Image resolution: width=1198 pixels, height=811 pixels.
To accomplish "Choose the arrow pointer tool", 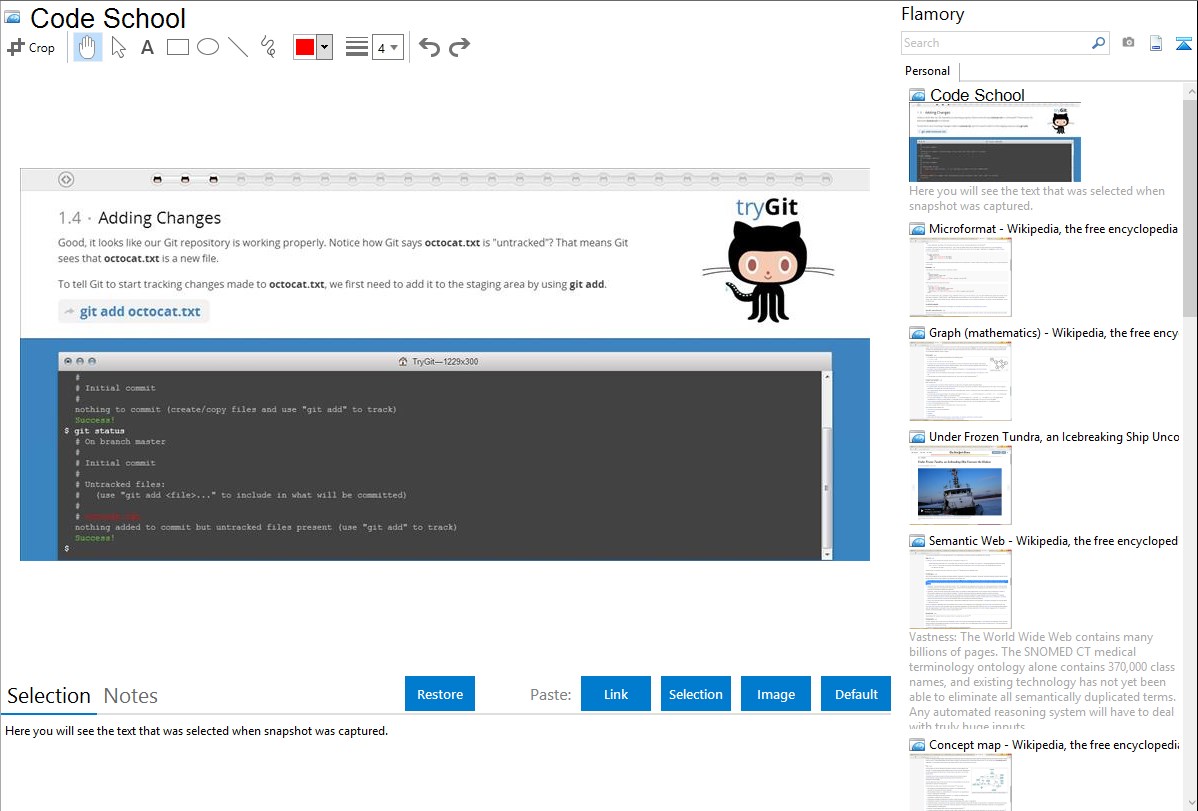I will [118, 47].
